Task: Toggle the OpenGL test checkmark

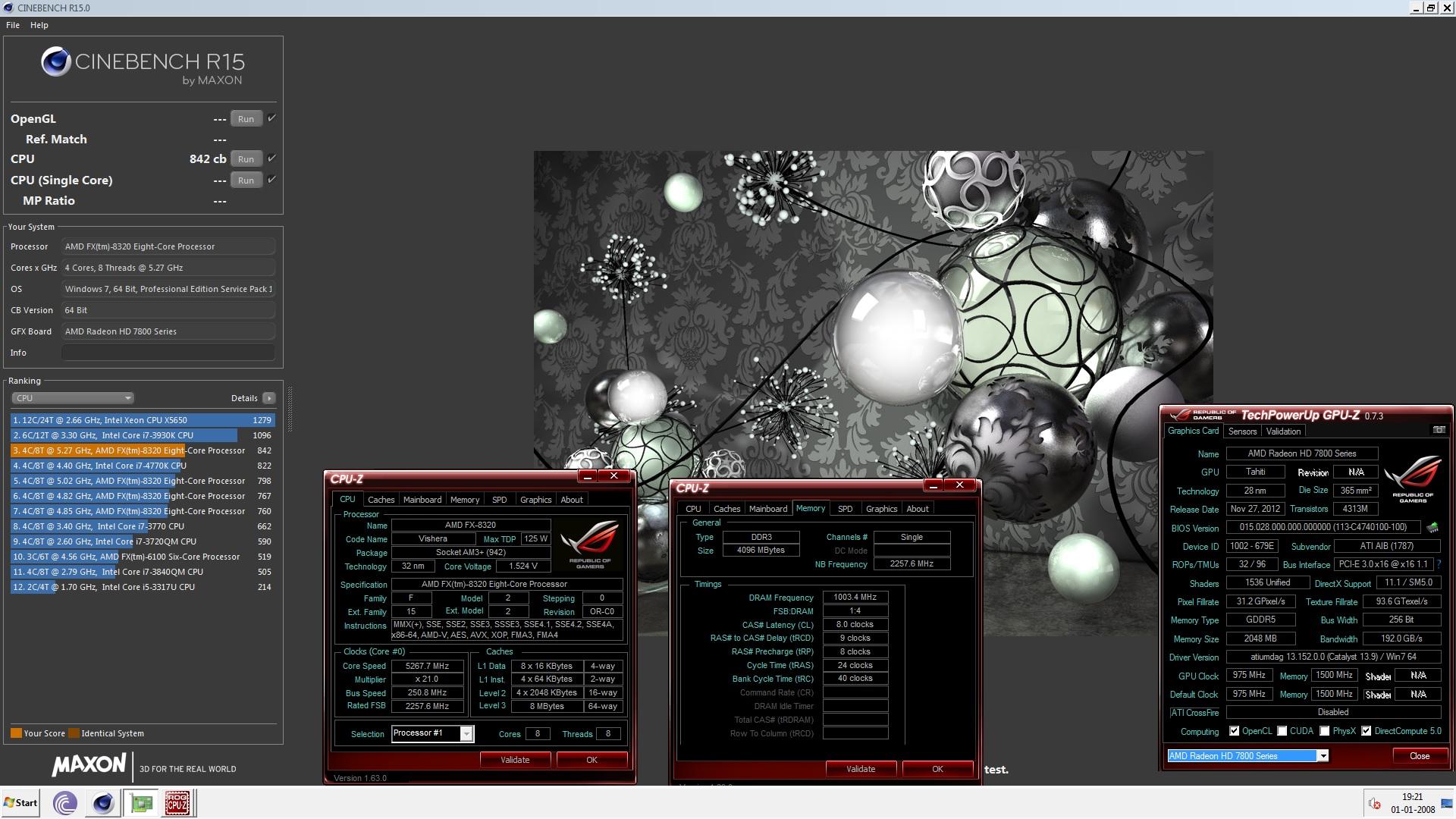Action: [271, 118]
